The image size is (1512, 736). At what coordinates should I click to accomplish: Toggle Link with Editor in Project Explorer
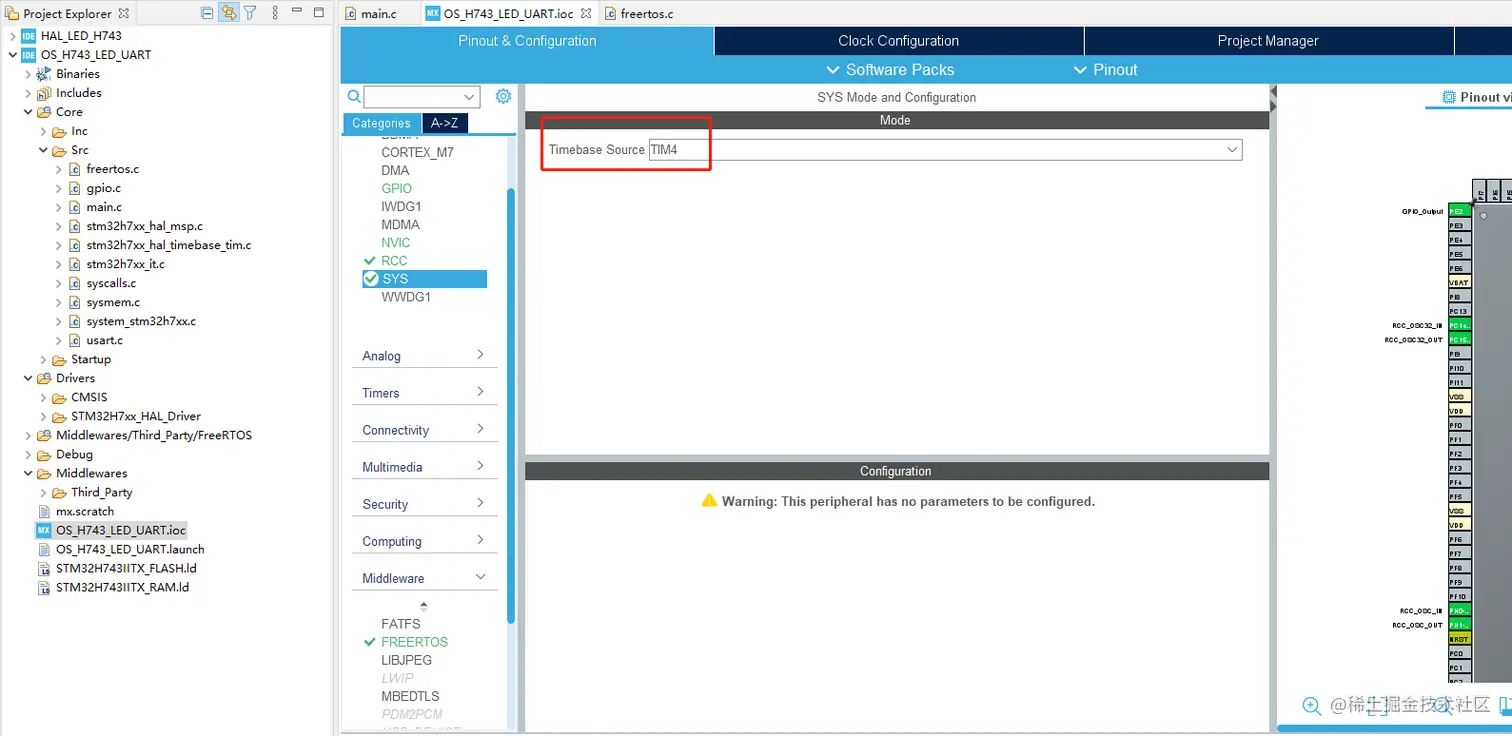229,13
